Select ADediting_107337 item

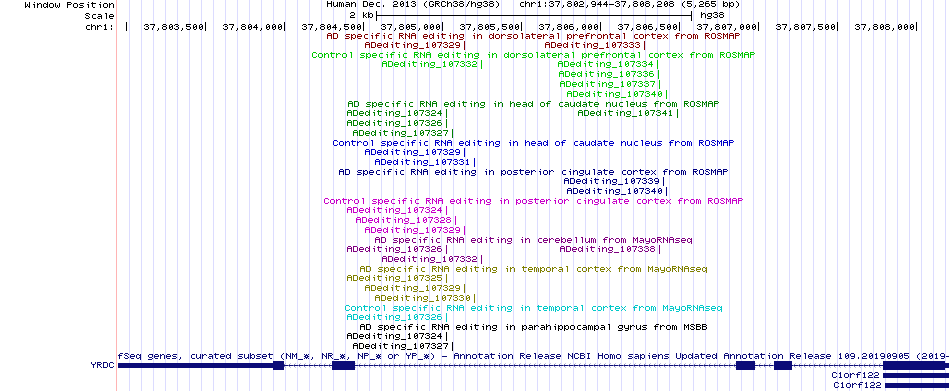610,84
